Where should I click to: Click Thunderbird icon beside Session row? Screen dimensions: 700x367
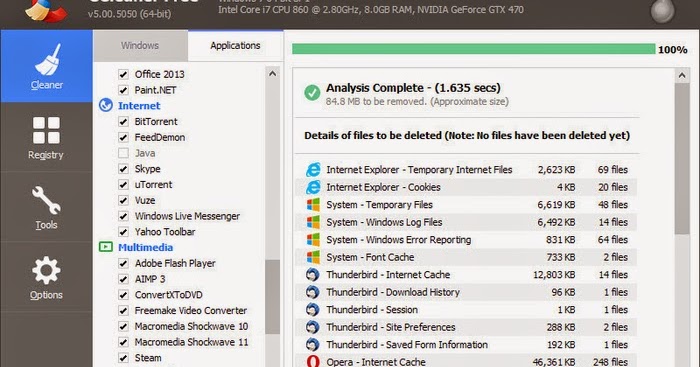coord(312,309)
